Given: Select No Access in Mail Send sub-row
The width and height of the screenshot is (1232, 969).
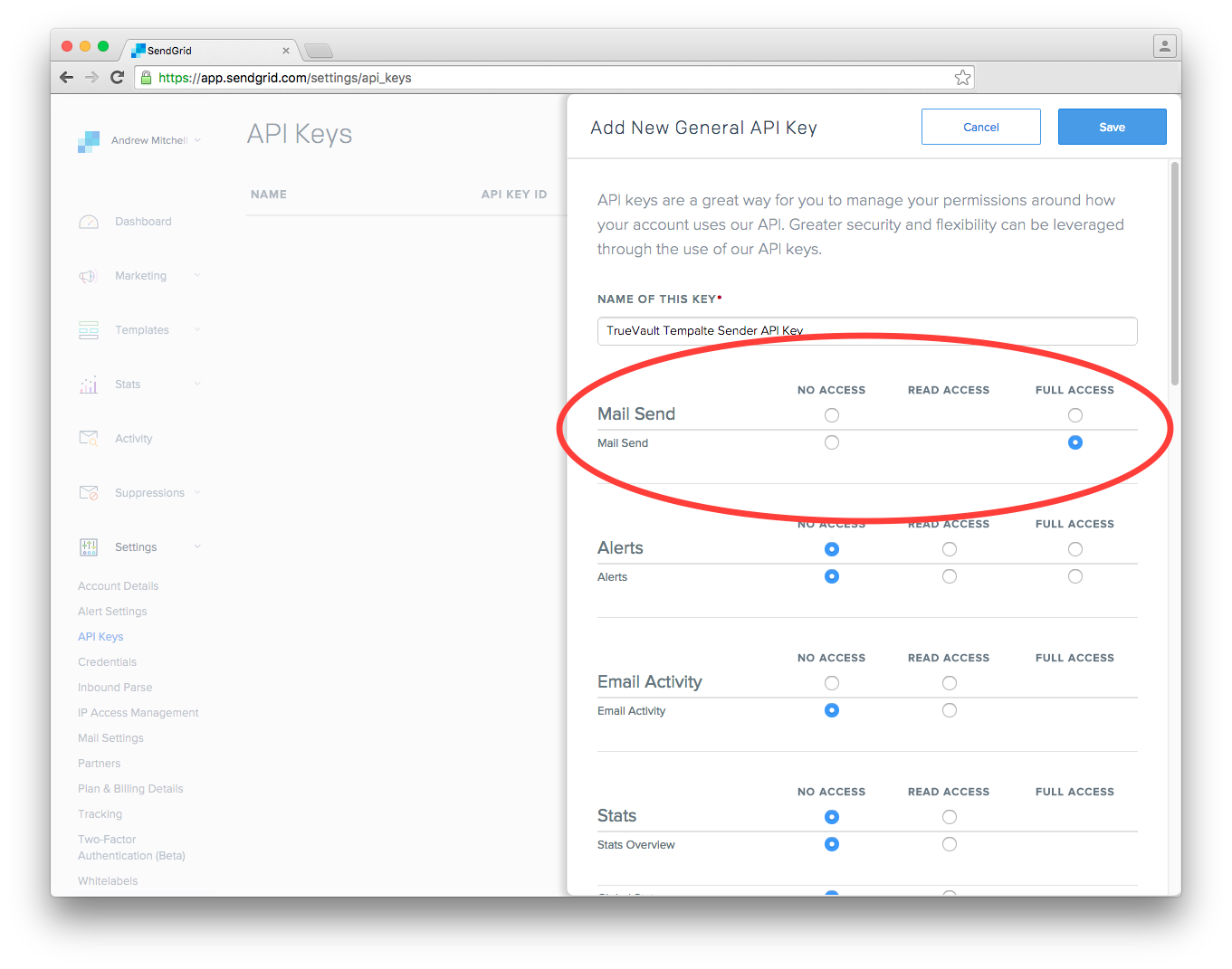Looking at the screenshot, I should [x=832, y=442].
